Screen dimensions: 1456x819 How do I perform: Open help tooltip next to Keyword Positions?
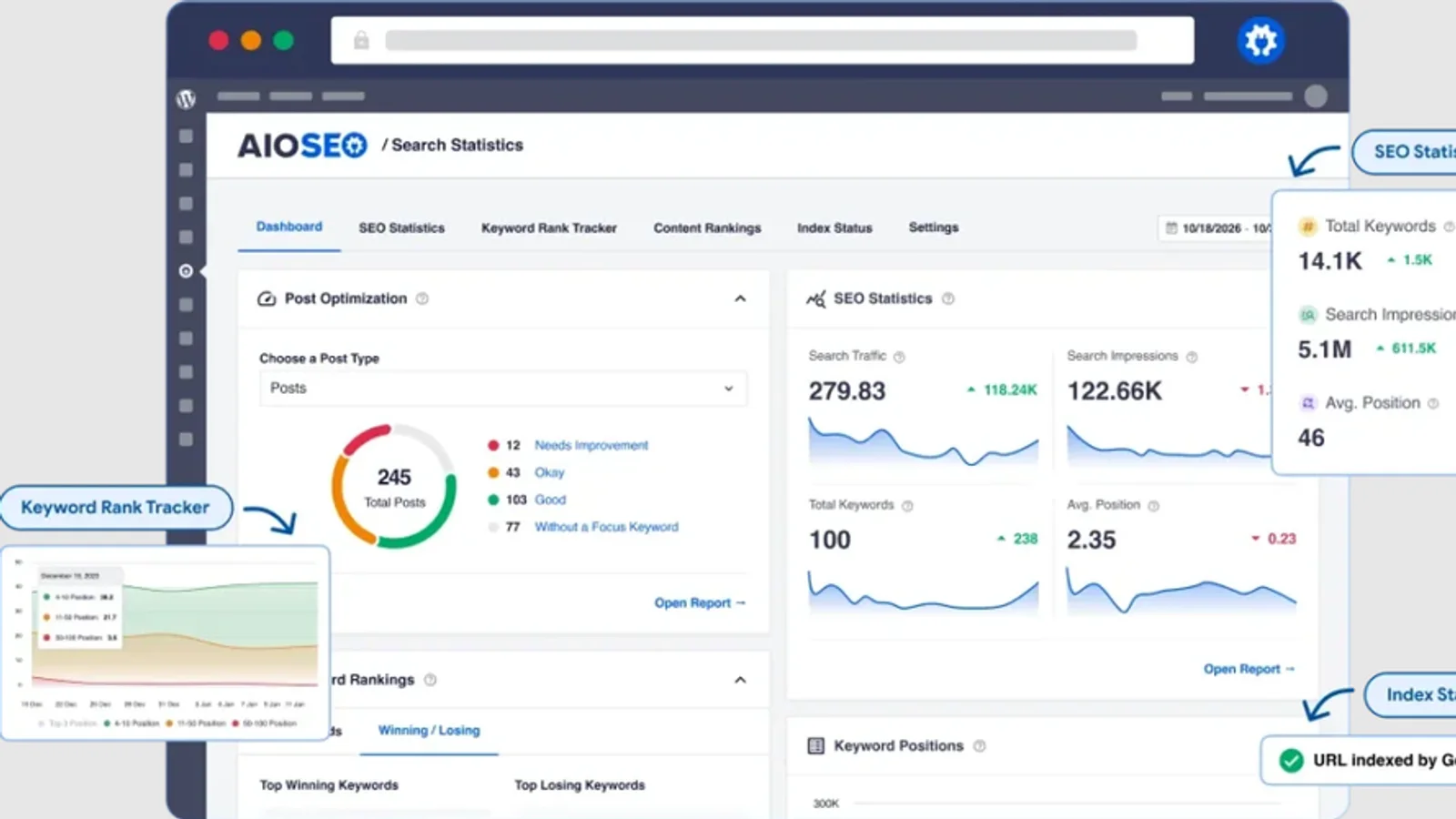pos(979,746)
